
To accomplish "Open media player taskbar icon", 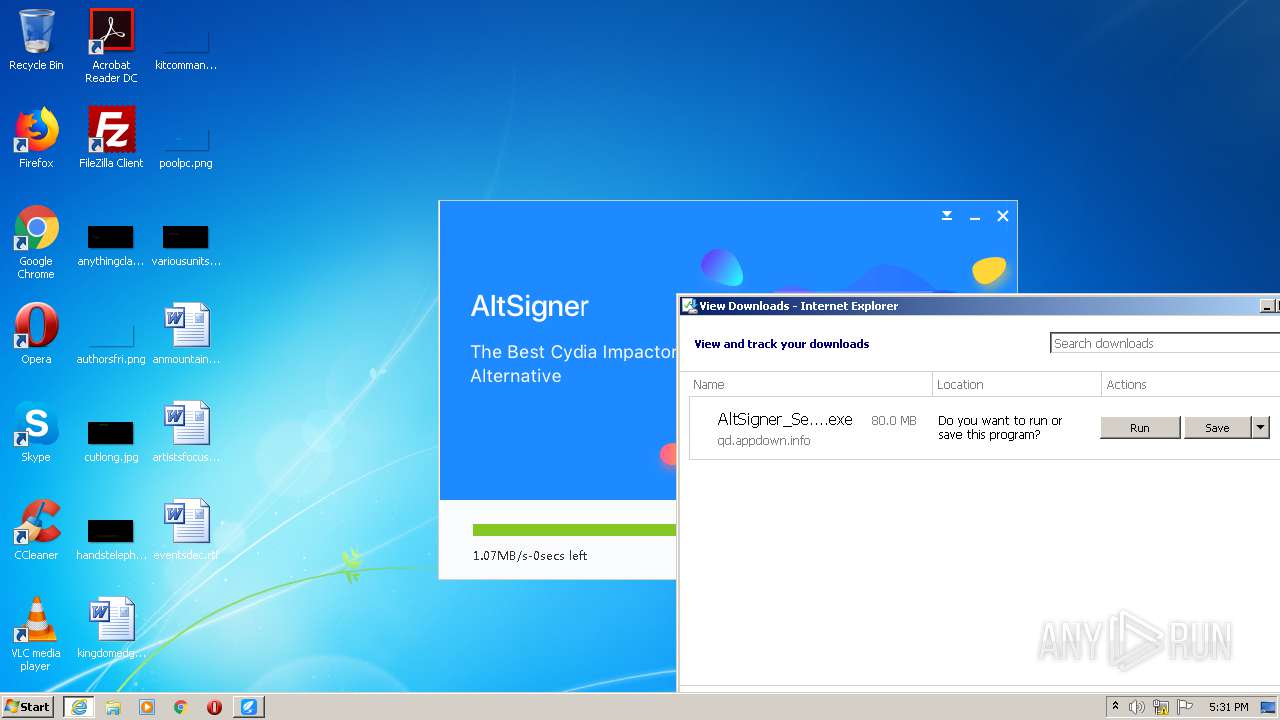I will coord(147,707).
